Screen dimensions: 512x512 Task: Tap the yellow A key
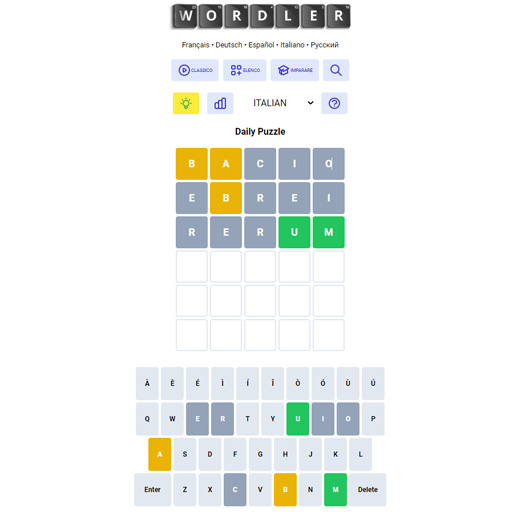[x=160, y=454]
